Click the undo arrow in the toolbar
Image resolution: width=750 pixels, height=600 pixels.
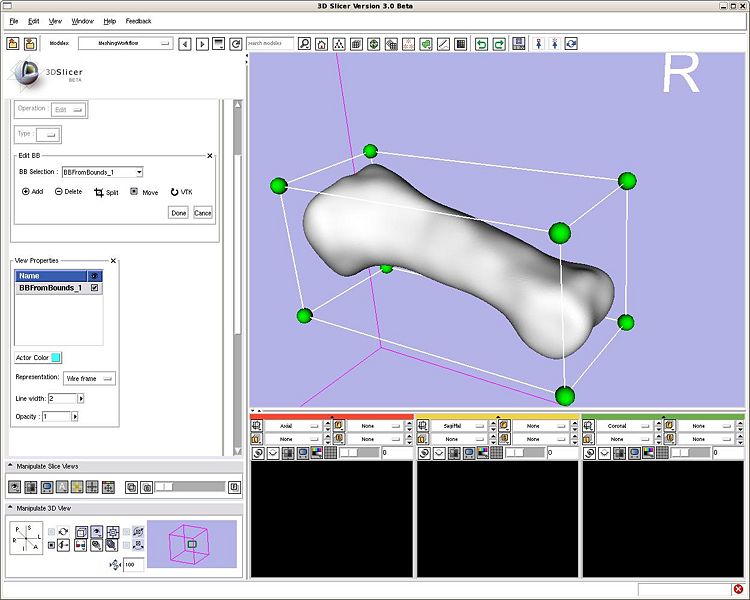(482, 44)
